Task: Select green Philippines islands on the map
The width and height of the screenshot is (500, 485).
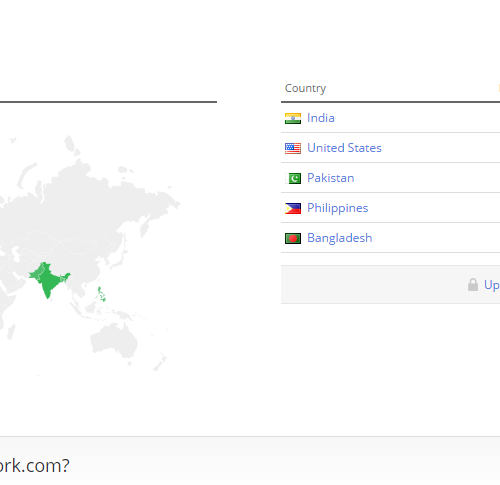Action: [101, 295]
